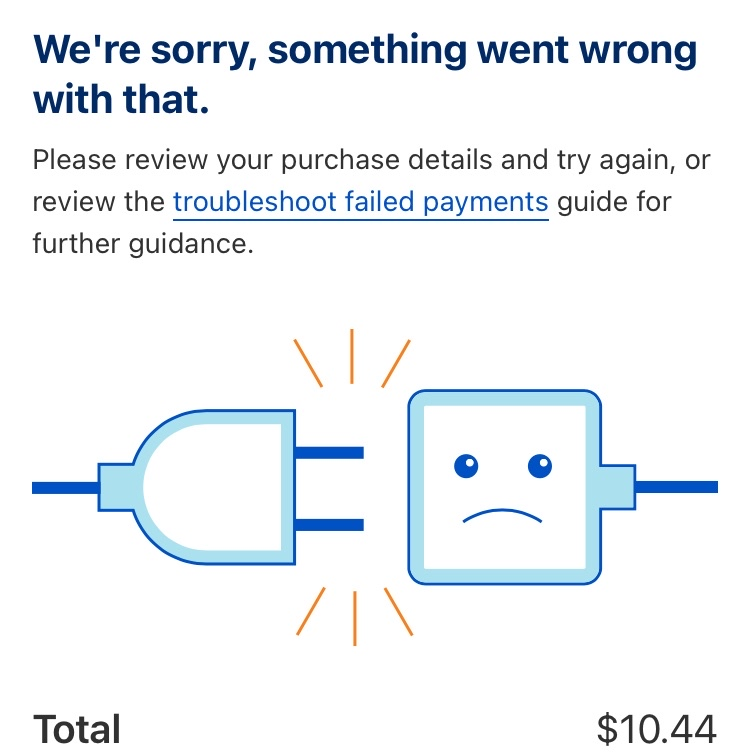Click the socket's left eye
Image resolution: width=750 pixels, height=752 pixels.
[467, 465]
